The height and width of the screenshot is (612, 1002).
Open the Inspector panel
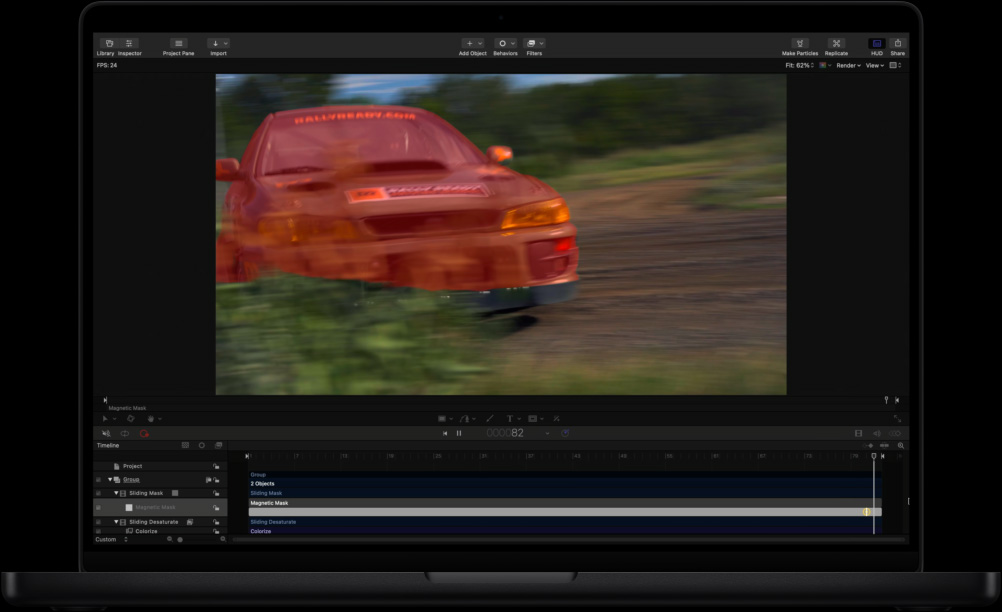click(x=129, y=45)
